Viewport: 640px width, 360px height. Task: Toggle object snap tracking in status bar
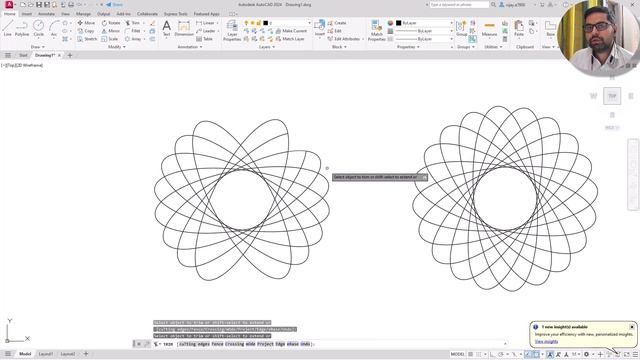tap(528, 354)
